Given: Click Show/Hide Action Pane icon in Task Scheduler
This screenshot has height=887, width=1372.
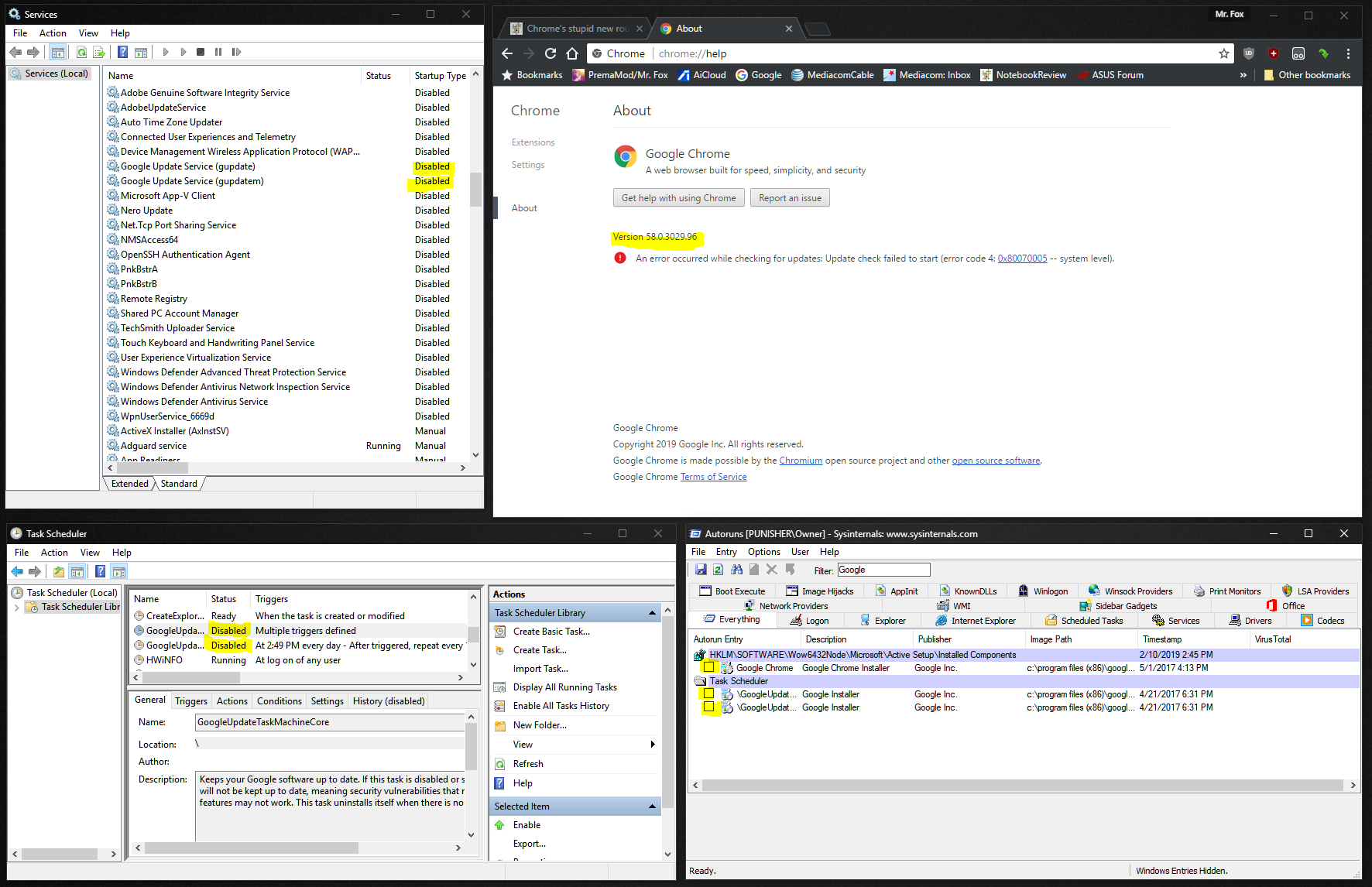Looking at the screenshot, I should pyautogui.click(x=118, y=572).
